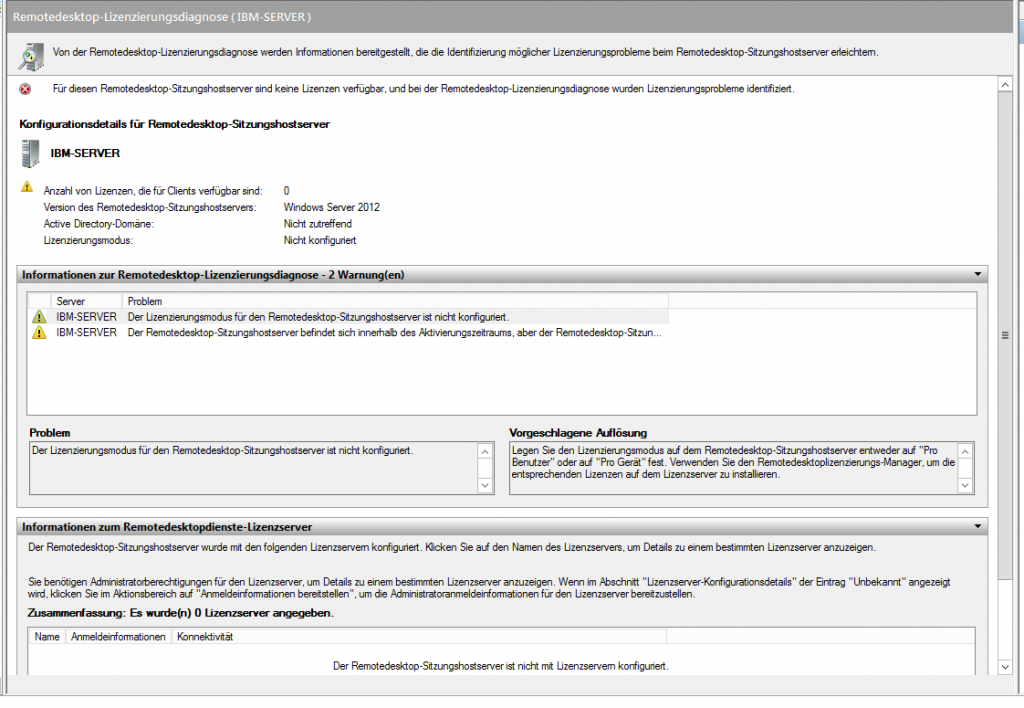Click main pane scrollbar up arrow
This screenshot has width=1024, height=708.
[1005, 85]
